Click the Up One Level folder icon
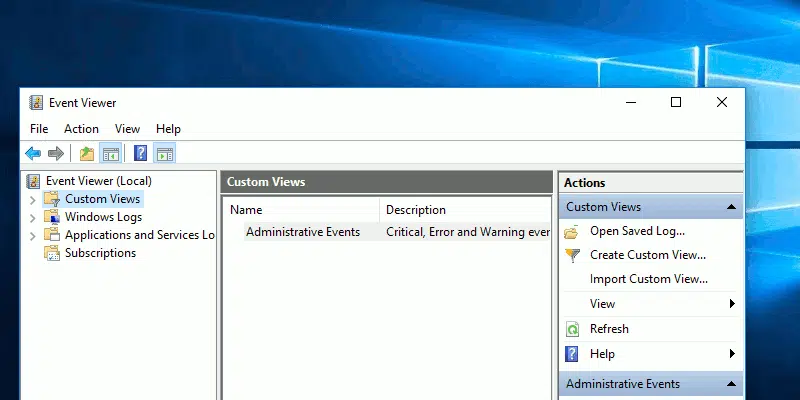 pyautogui.click(x=87, y=153)
